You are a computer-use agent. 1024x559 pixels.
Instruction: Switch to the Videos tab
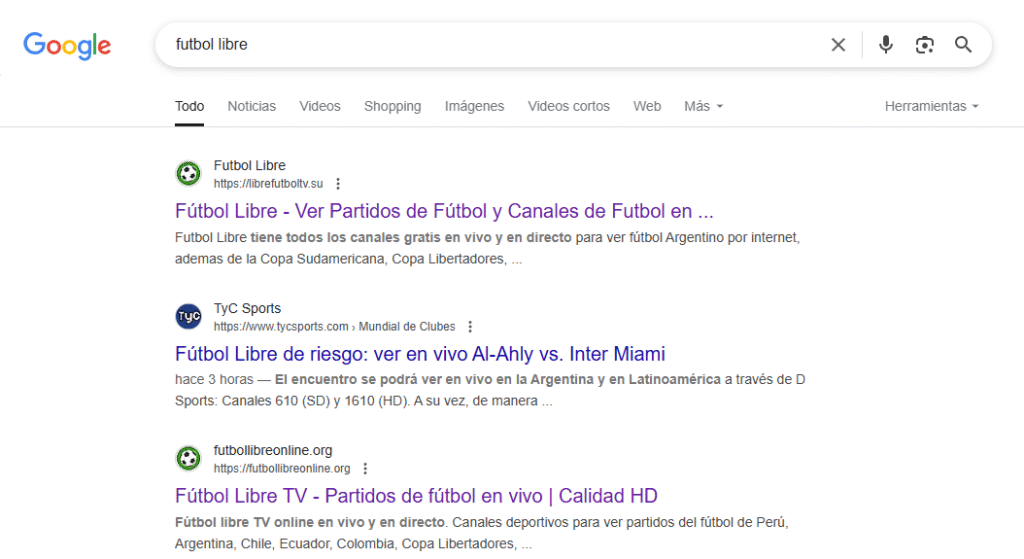pos(319,106)
